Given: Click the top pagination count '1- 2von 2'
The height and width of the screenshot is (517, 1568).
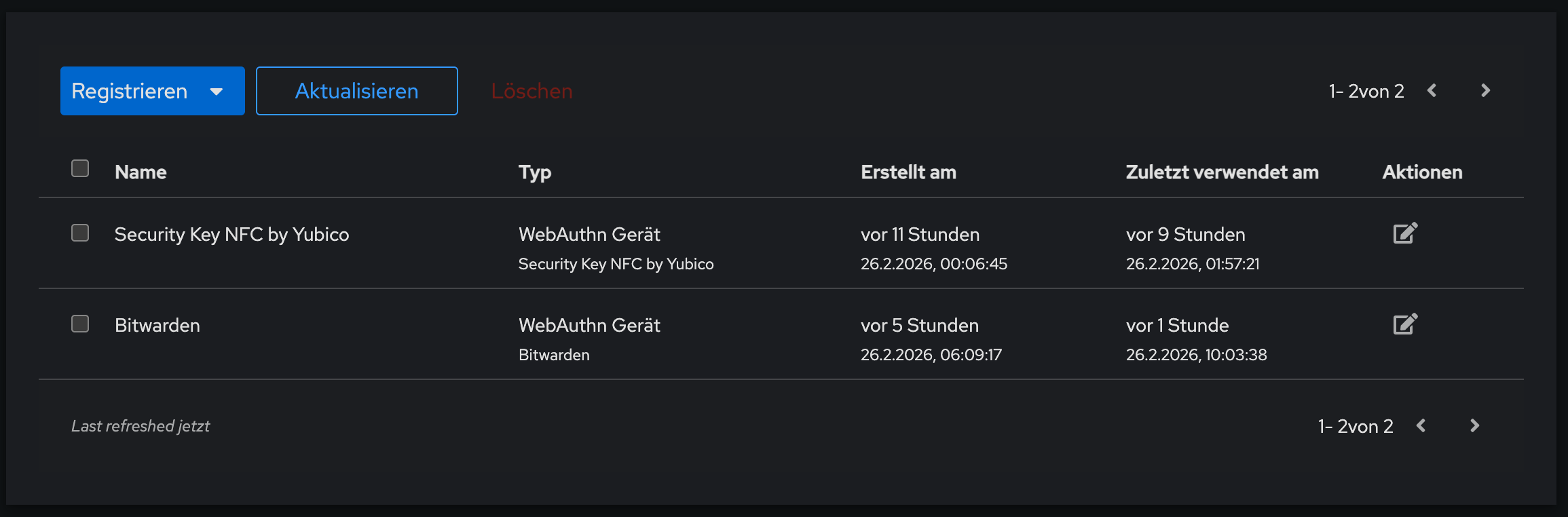Looking at the screenshot, I should [1366, 91].
